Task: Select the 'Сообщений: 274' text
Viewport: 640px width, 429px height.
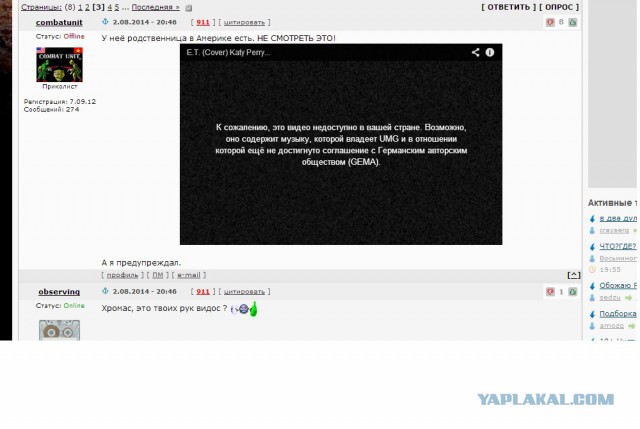Action: [51, 109]
